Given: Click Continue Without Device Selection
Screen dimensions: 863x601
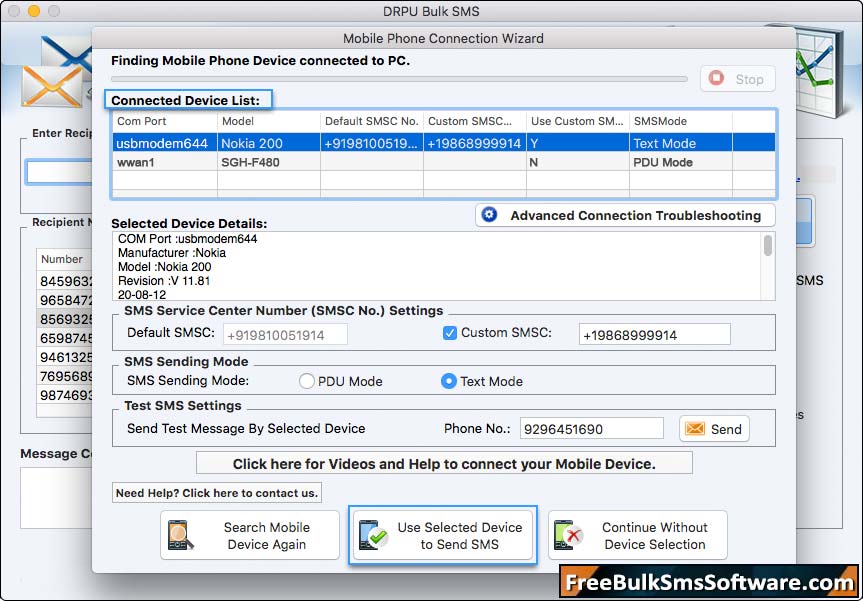Looking at the screenshot, I should [x=637, y=536].
